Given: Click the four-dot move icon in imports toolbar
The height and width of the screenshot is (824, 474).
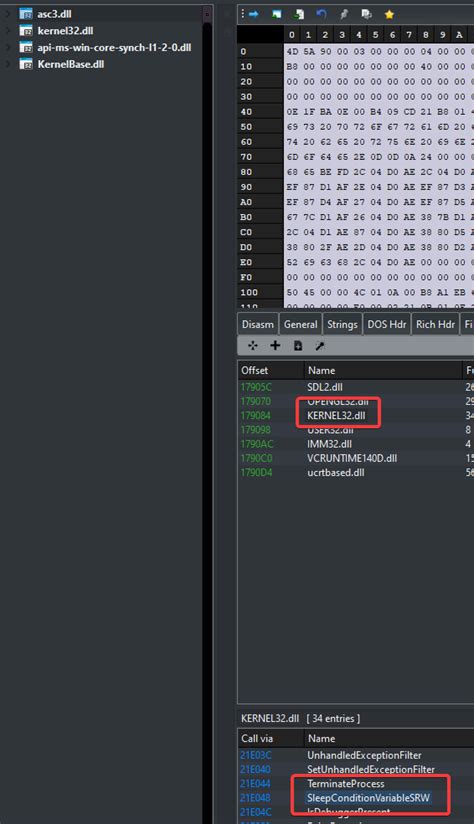Looking at the screenshot, I should pos(253,345).
